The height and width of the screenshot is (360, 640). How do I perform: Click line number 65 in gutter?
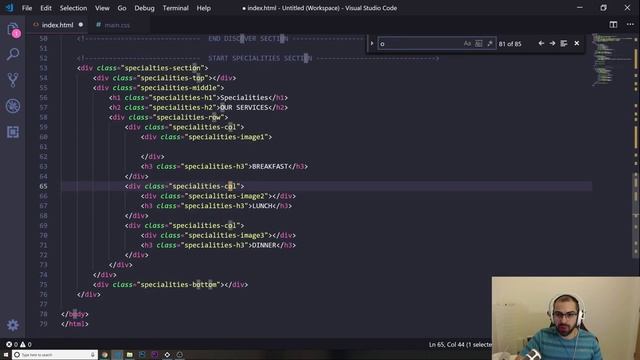[x=43, y=186]
